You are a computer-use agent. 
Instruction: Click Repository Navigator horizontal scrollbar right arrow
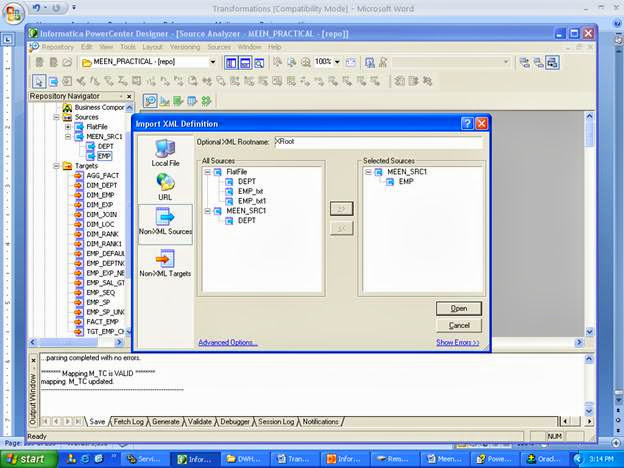tap(119, 342)
